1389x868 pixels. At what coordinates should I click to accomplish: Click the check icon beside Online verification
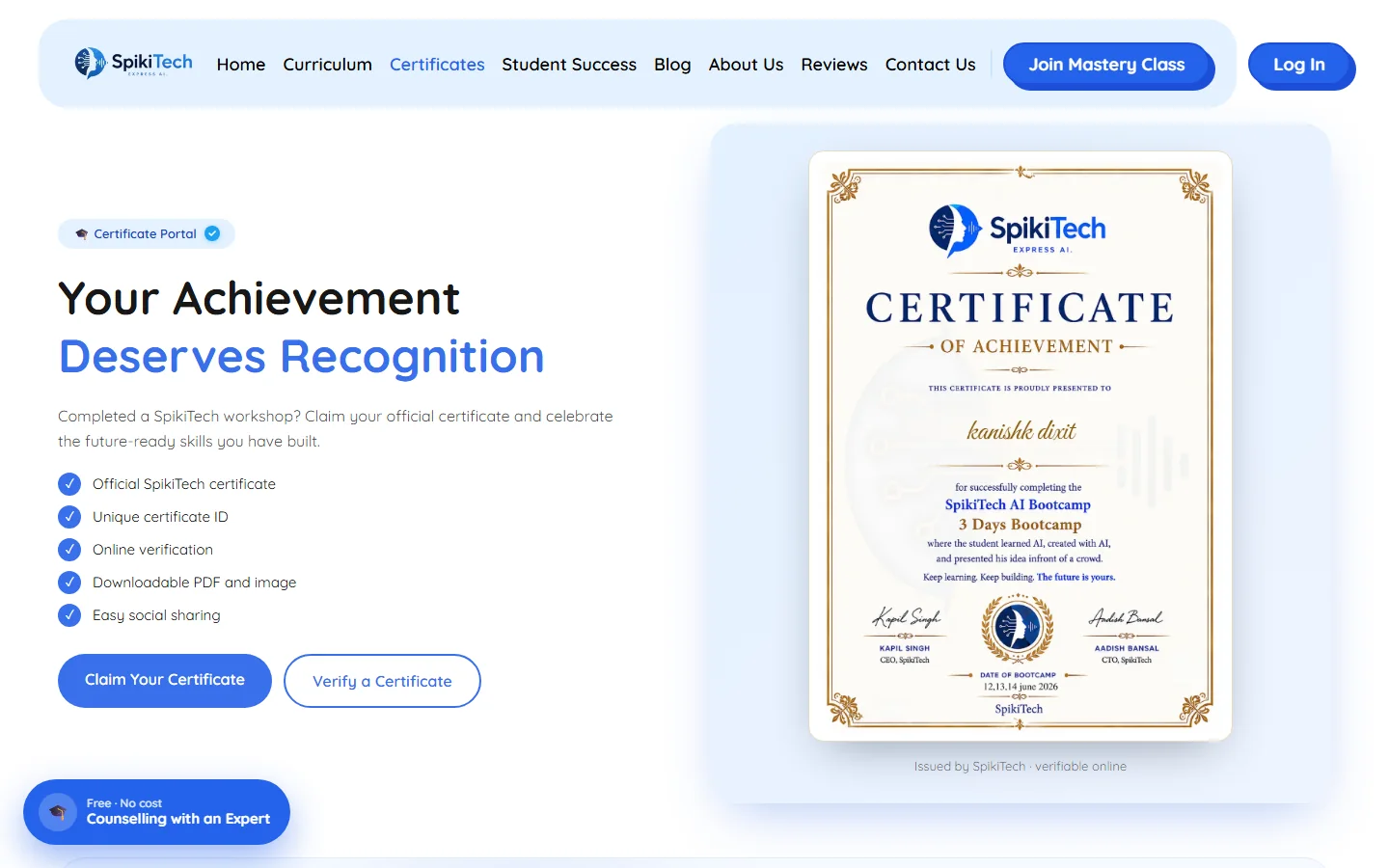69,550
